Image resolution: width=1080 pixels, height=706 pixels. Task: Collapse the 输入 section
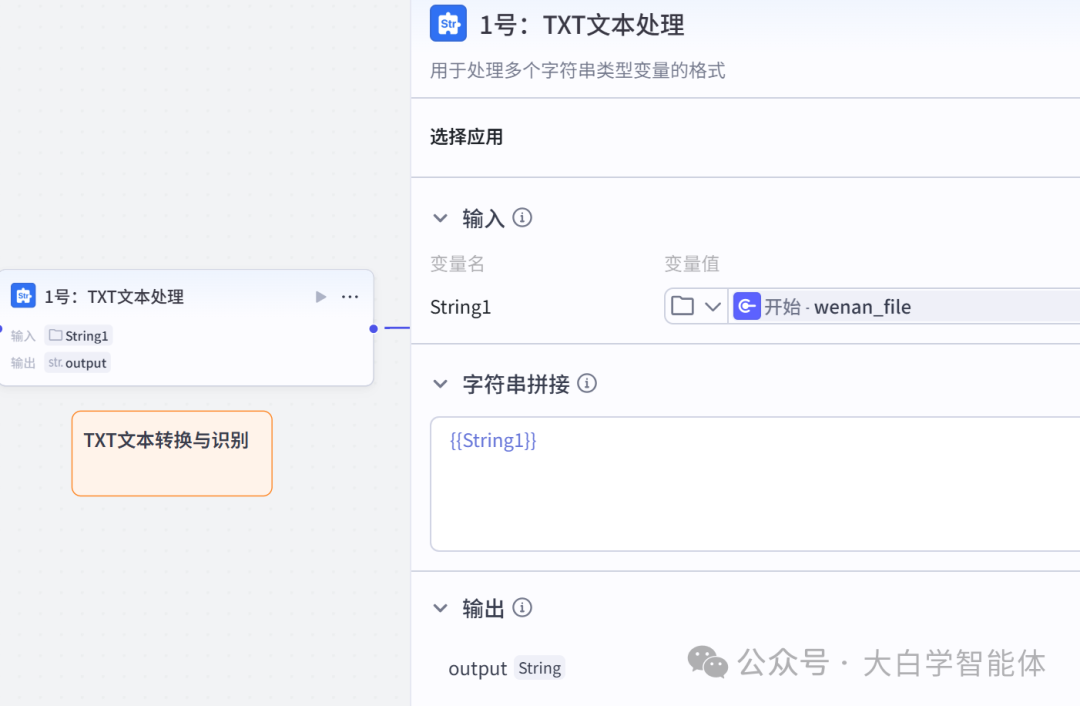[x=440, y=218]
